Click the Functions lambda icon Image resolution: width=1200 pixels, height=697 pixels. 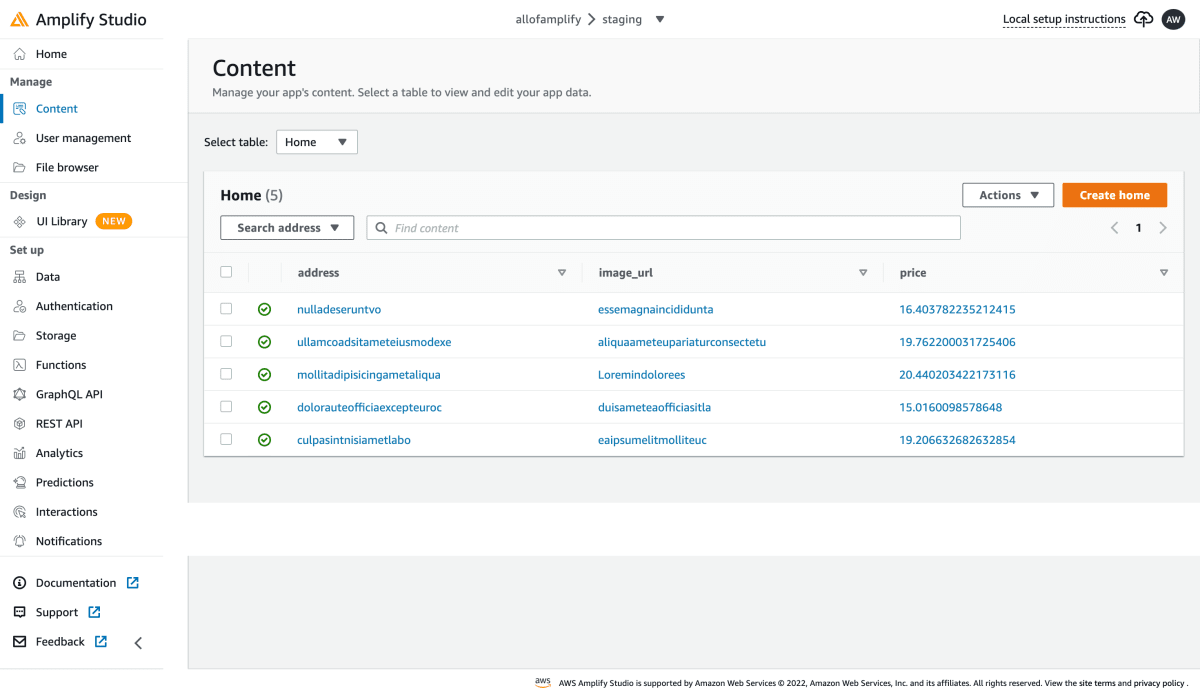(20, 365)
